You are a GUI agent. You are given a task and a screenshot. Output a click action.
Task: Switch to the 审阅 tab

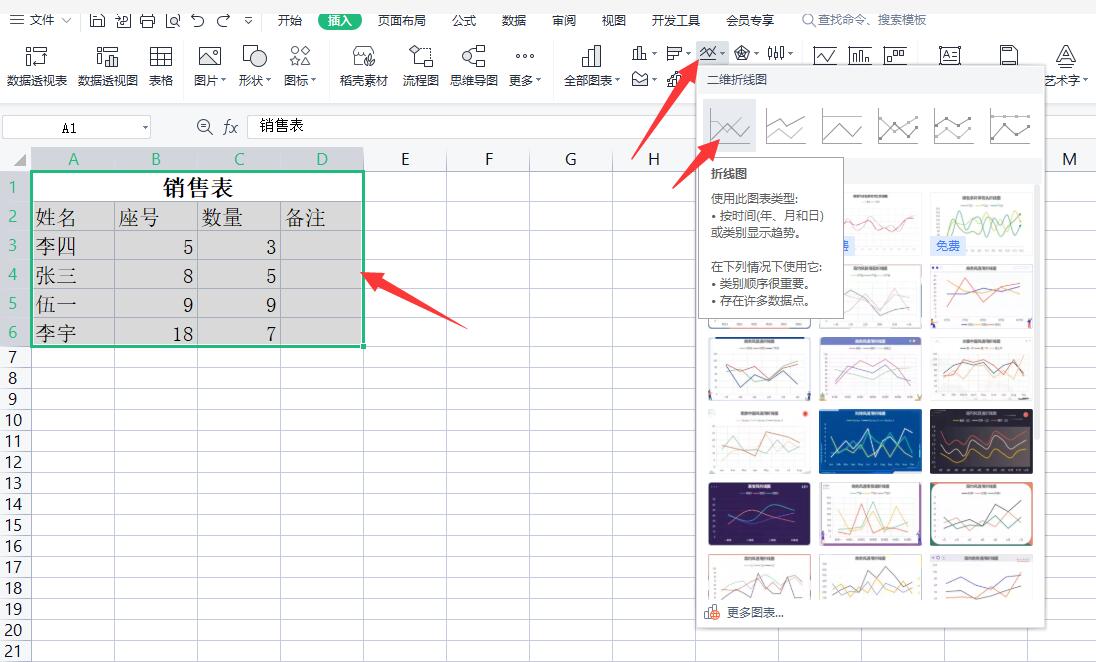(x=563, y=20)
